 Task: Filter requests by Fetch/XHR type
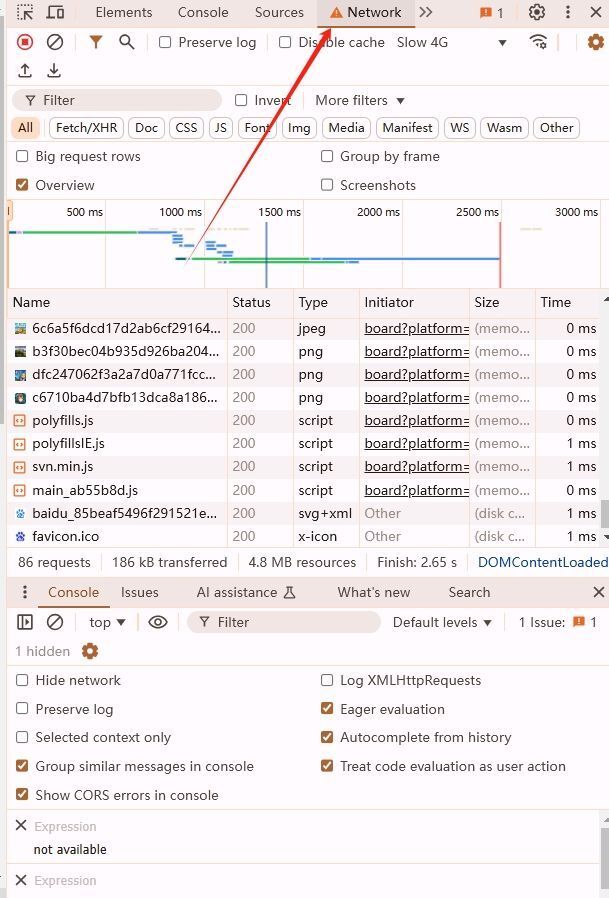(x=86, y=128)
